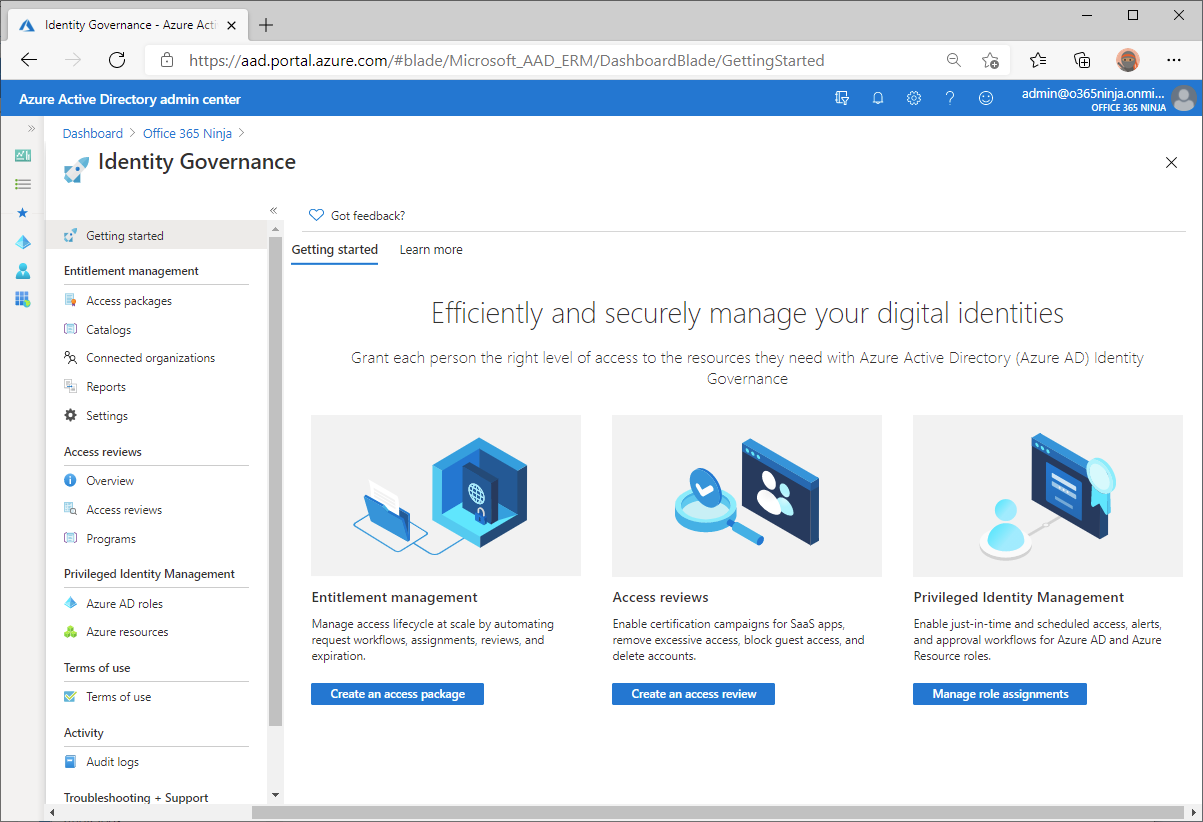Image resolution: width=1203 pixels, height=822 pixels.
Task: Expand the collapsed left icon rail chevron
Action: 33,127
